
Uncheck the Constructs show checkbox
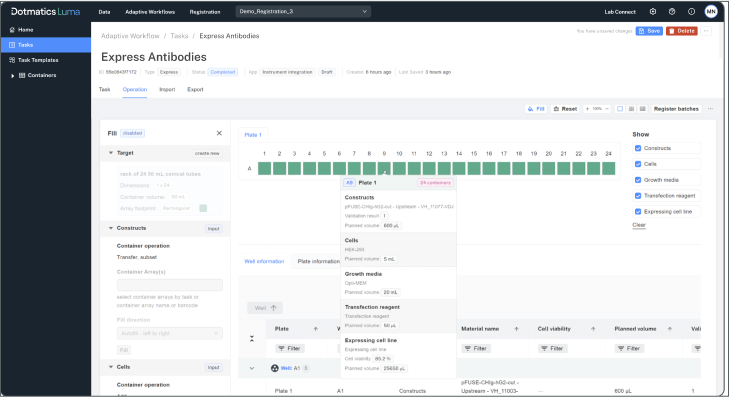(x=638, y=148)
